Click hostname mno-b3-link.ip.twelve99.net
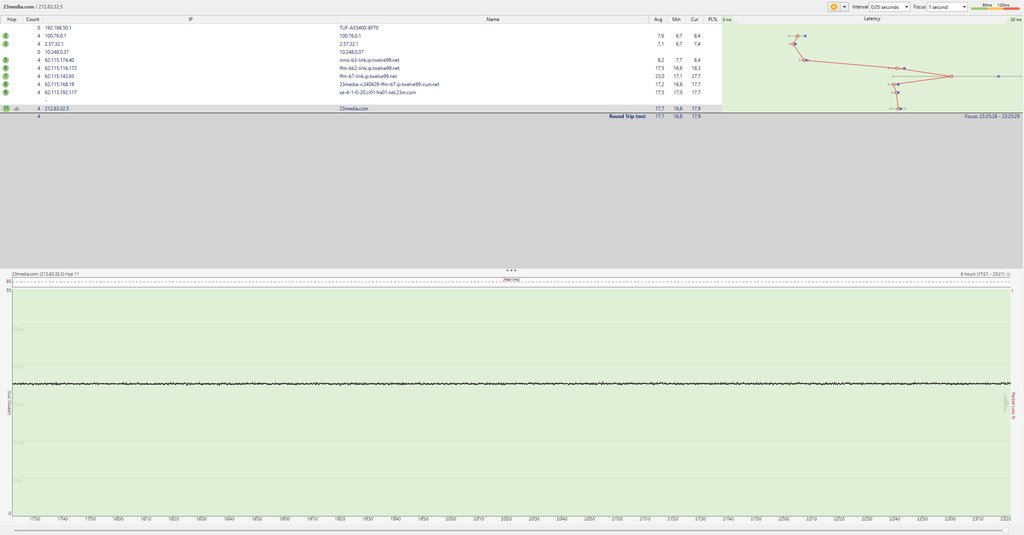 (x=369, y=60)
